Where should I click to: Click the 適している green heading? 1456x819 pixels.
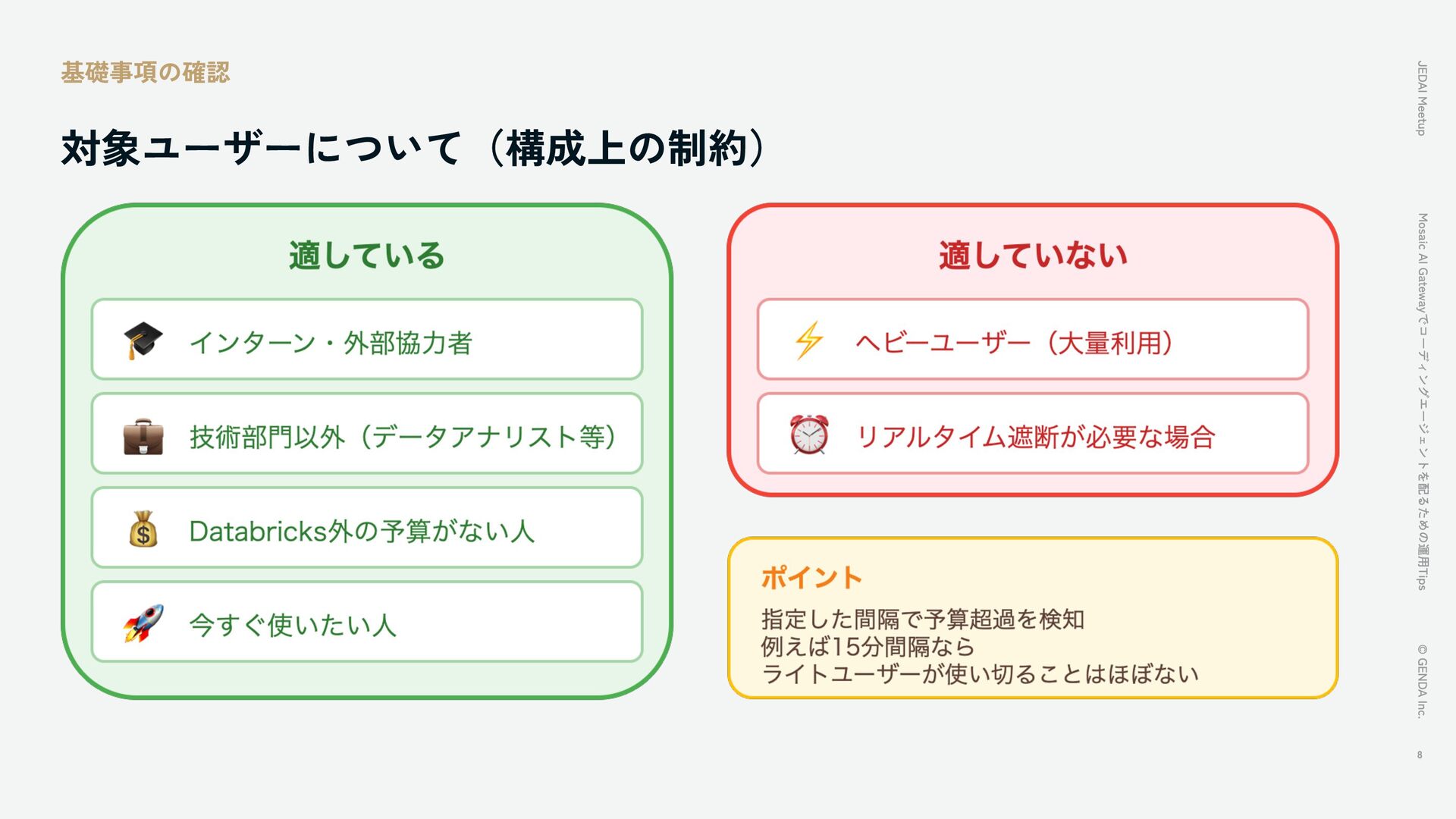[x=366, y=256]
